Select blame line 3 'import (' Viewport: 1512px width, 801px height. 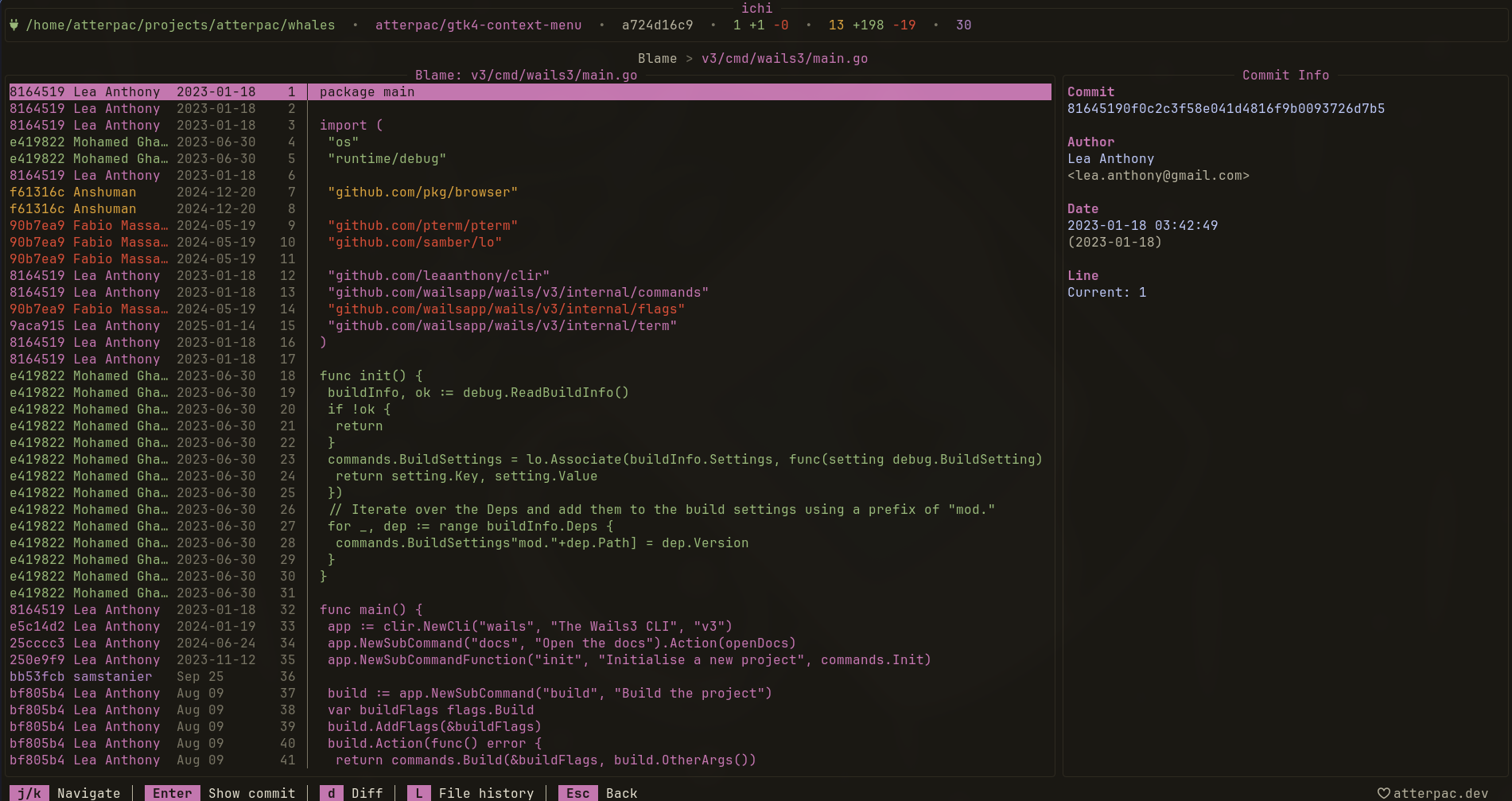pyautogui.click(x=530, y=125)
